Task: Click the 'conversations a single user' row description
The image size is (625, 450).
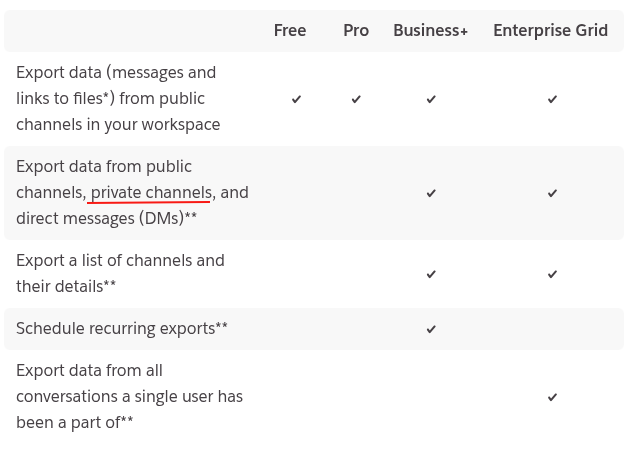Action: click(129, 396)
